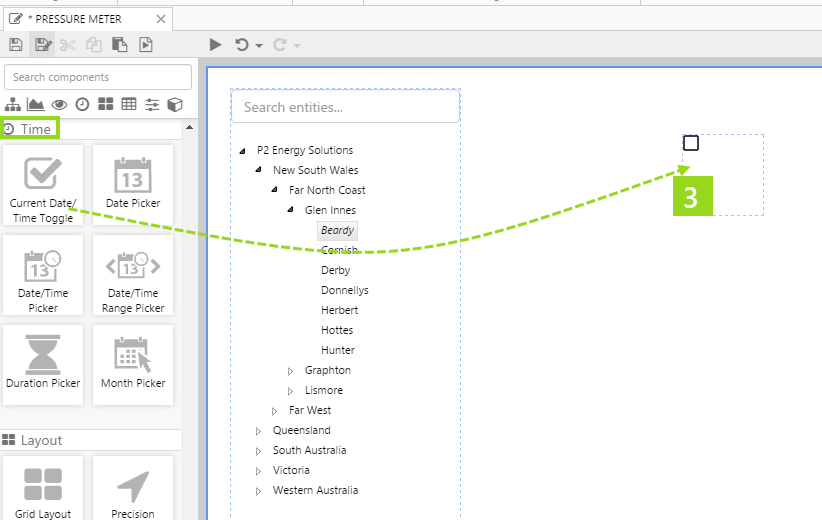Jump to the Layout grid category icon
This screenshot has width=822, height=520.
106,104
